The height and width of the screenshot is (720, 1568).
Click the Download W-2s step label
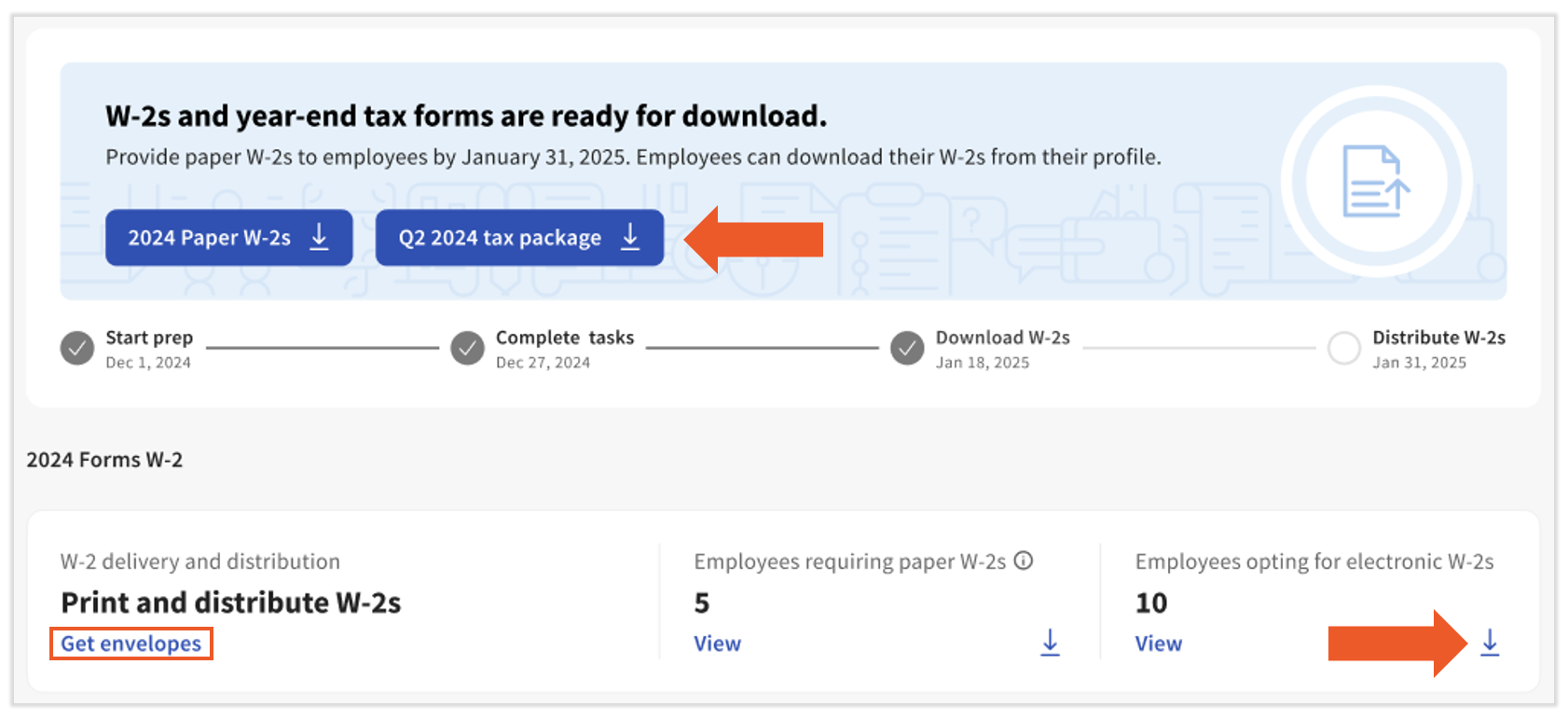click(1002, 338)
